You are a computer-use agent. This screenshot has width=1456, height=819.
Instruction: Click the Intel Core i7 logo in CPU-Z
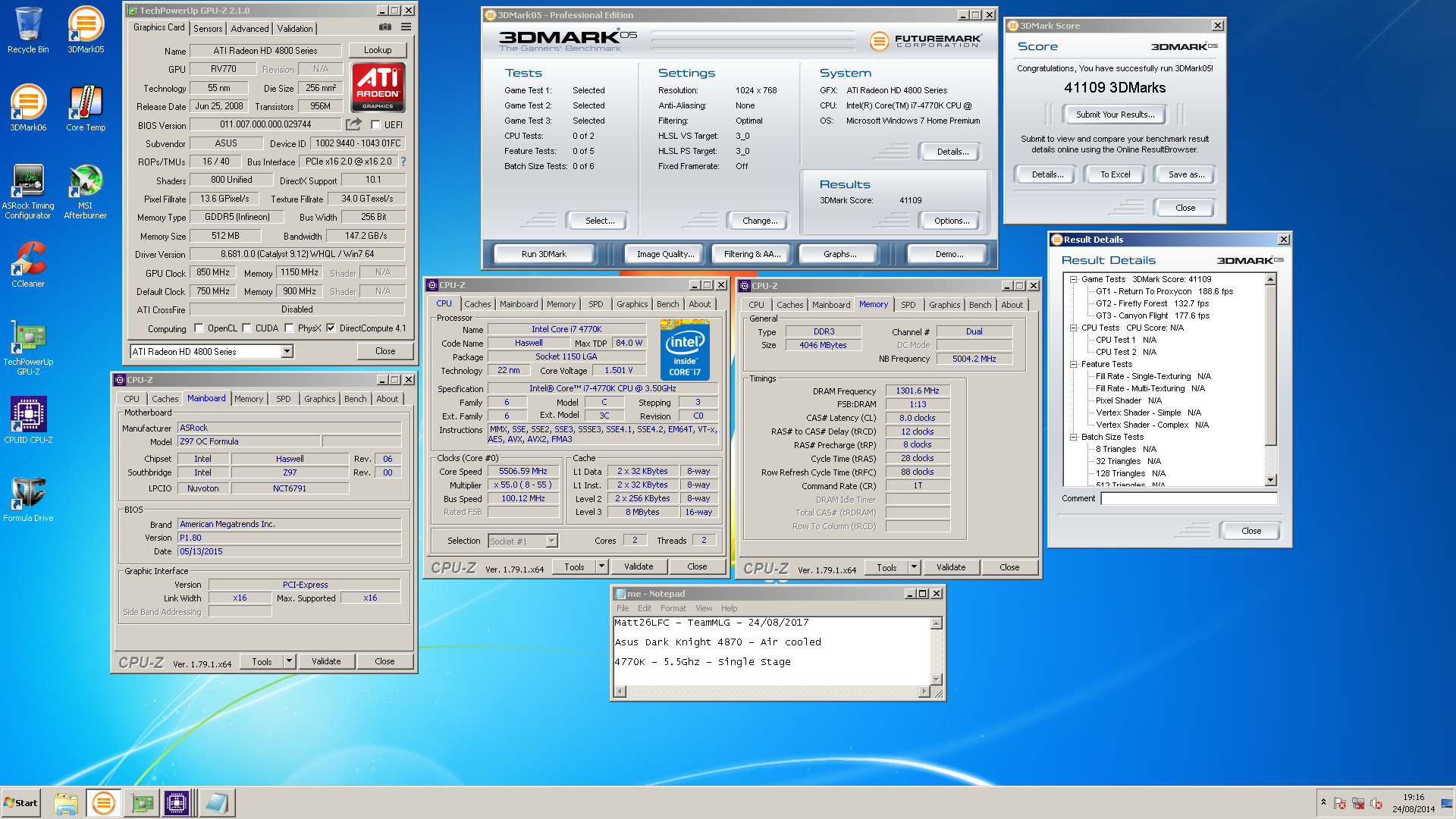coord(685,350)
